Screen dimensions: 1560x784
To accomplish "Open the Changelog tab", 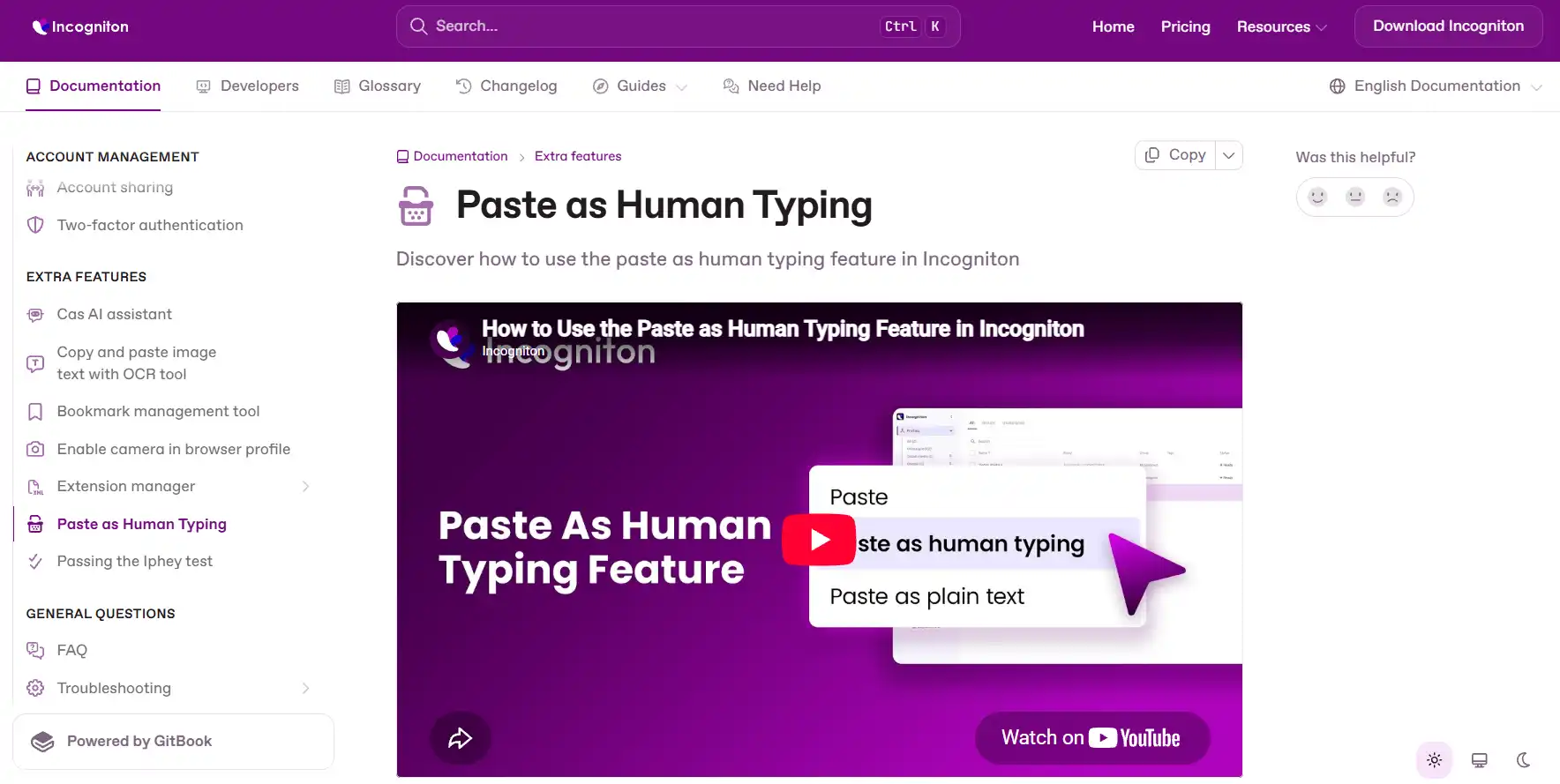I will click(506, 86).
